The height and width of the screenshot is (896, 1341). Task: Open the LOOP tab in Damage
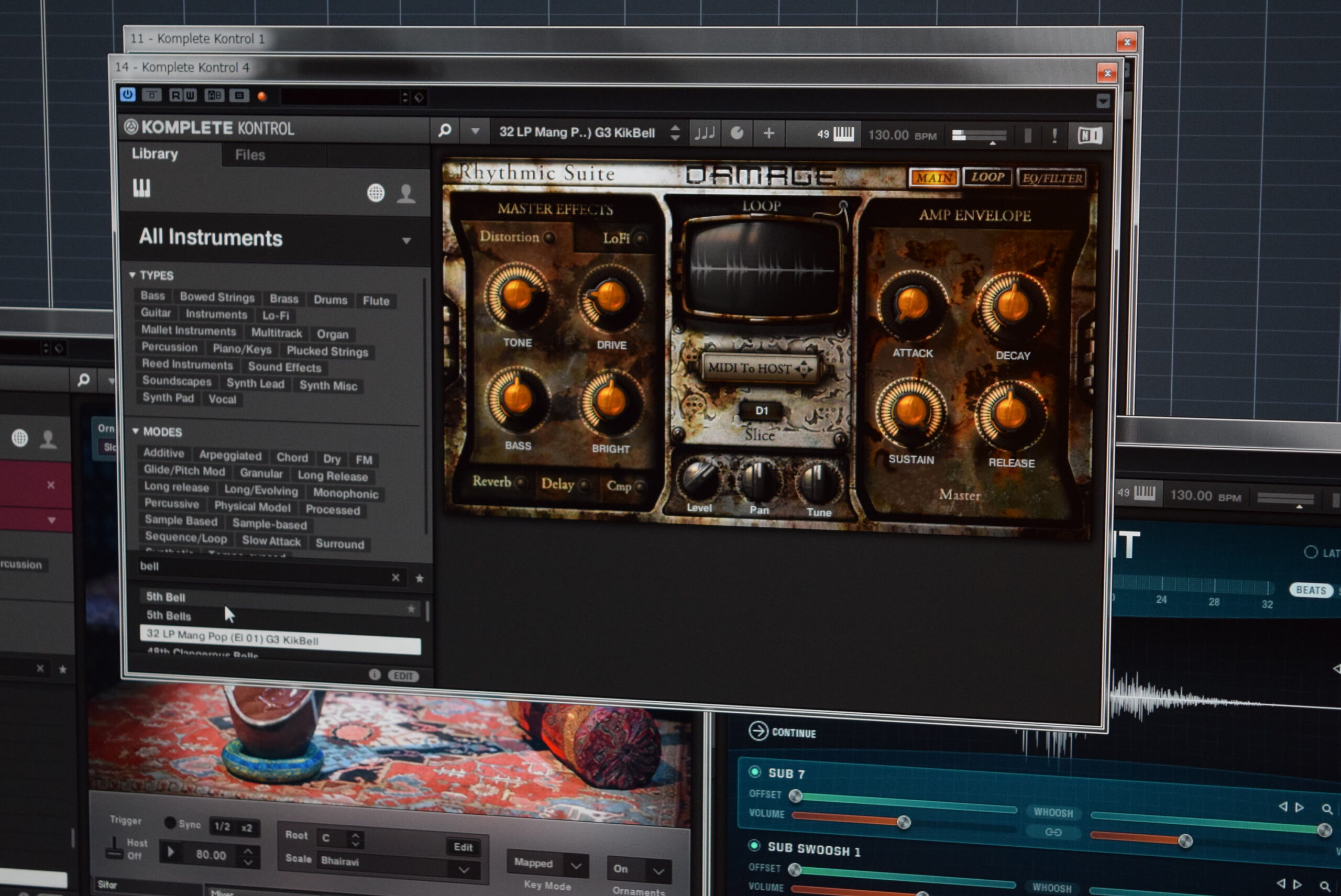point(987,176)
